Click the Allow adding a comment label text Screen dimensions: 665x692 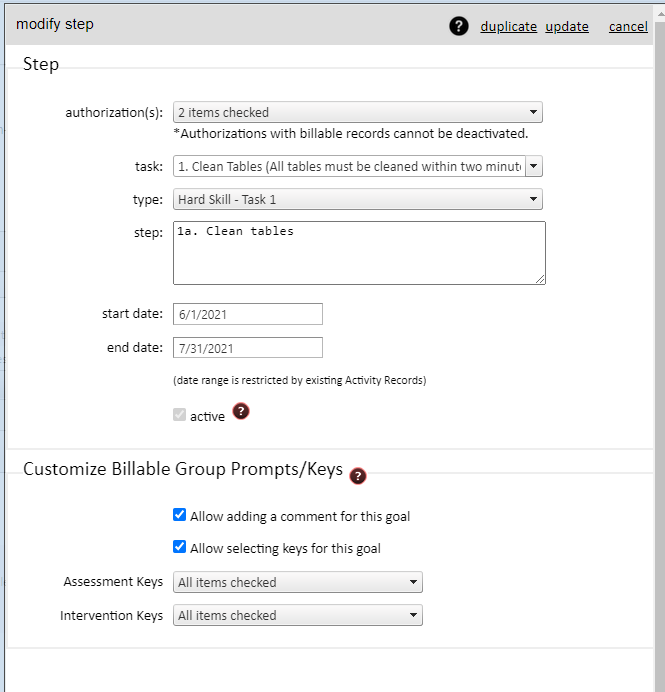click(x=300, y=517)
